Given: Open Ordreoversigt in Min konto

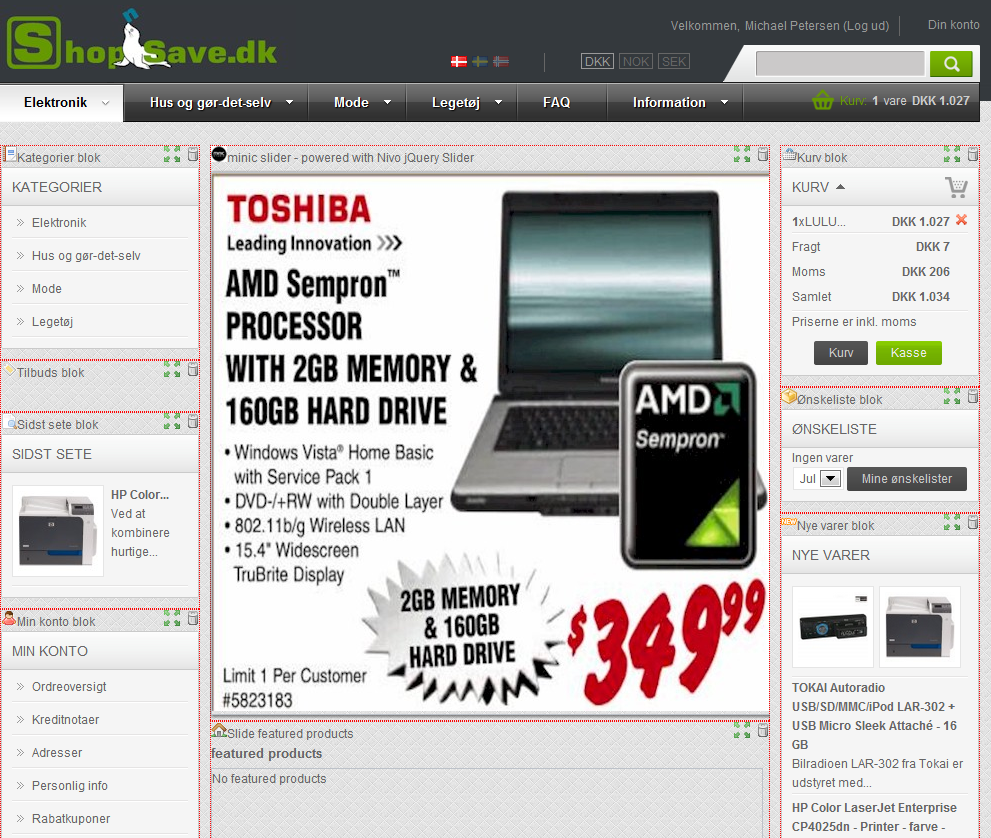Looking at the screenshot, I should (x=69, y=686).
